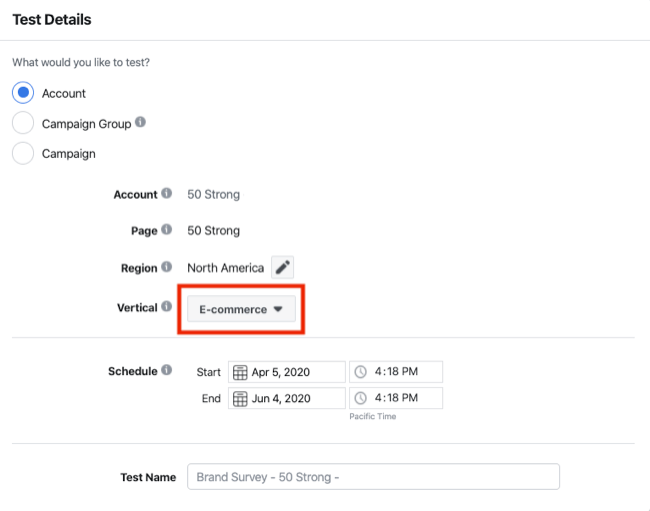Screen dimensions: 650x511
Task: Select the Campaign radio button
Action: pyautogui.click(x=22, y=154)
